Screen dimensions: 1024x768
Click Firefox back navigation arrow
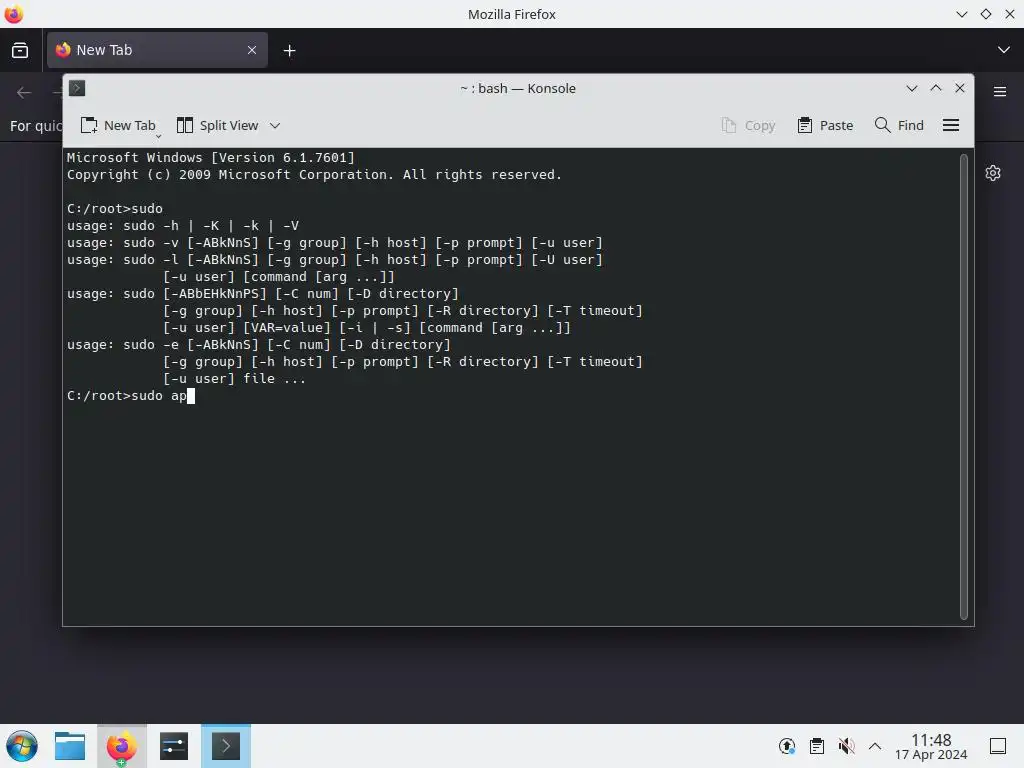click(x=24, y=93)
